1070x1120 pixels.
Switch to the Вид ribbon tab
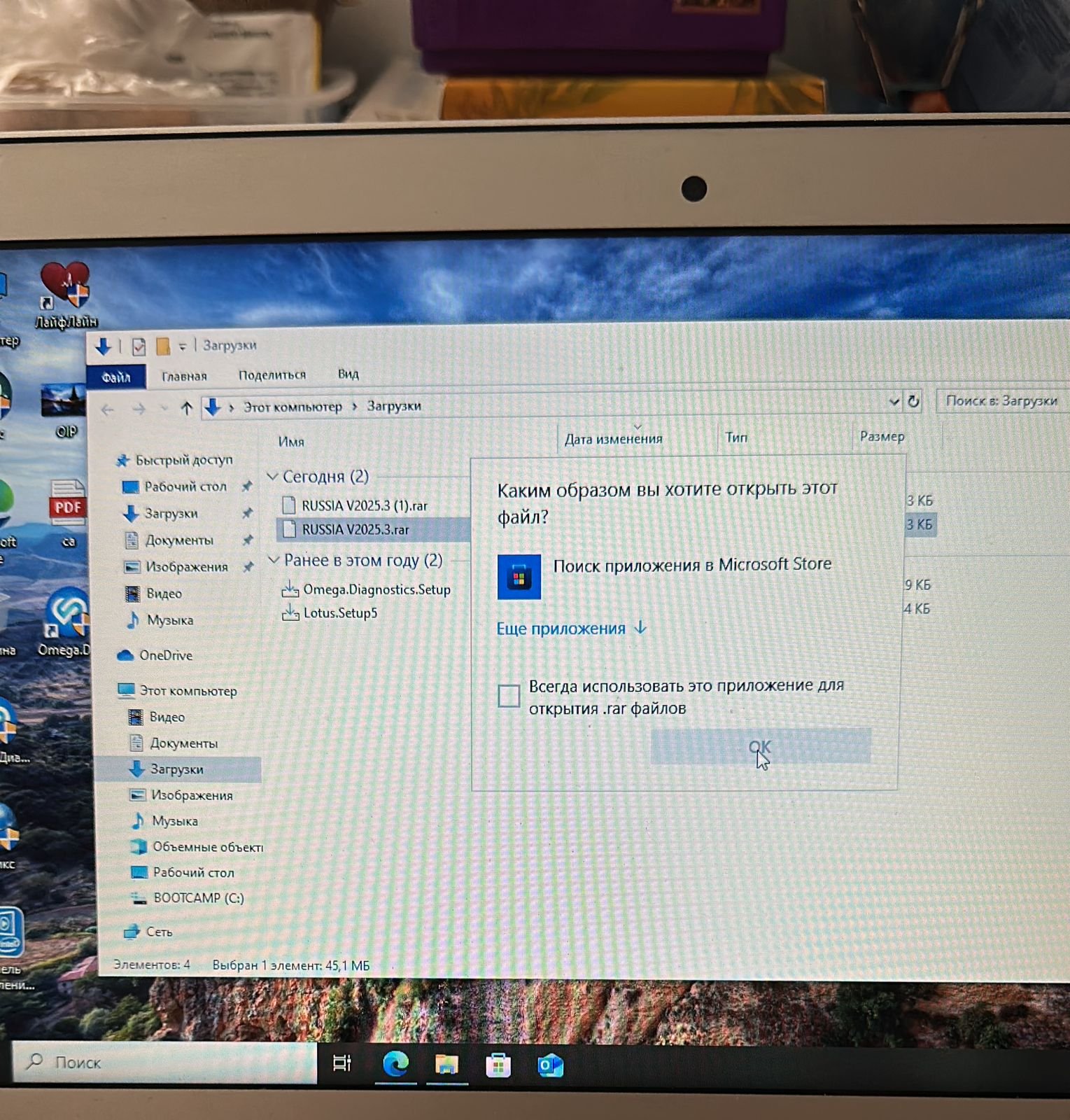348,374
